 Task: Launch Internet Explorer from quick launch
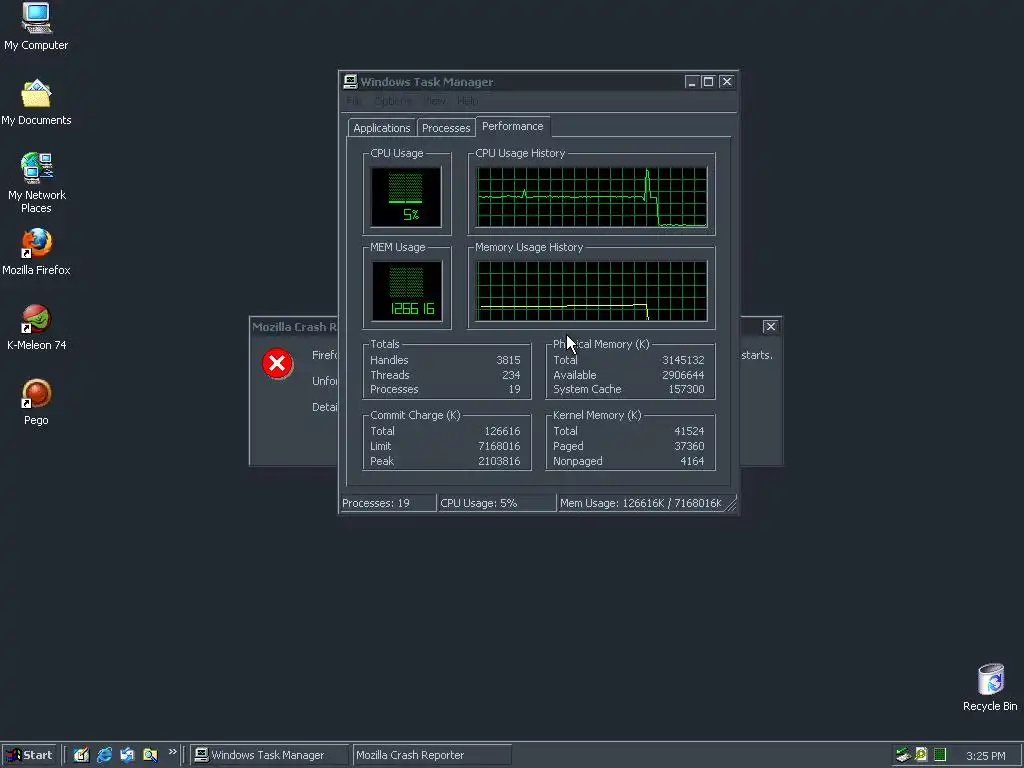pyautogui.click(x=104, y=754)
